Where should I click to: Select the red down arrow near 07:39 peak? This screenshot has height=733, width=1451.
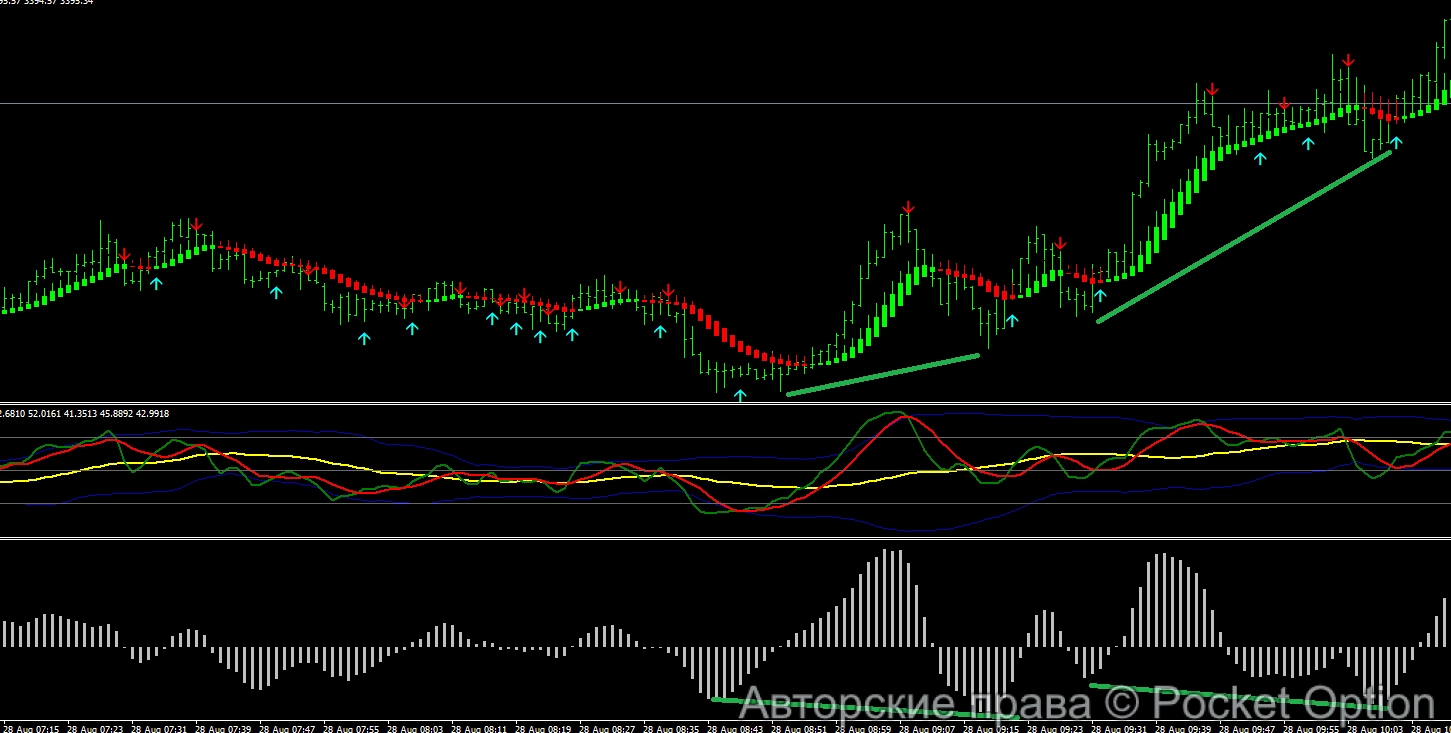[x=197, y=225]
